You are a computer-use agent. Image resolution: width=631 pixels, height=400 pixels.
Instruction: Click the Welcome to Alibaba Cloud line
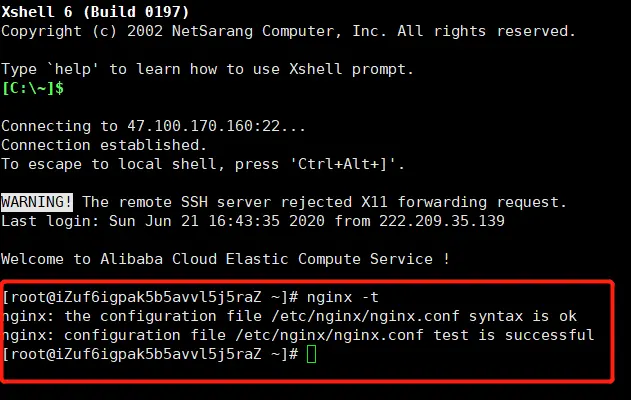[x=225, y=259]
